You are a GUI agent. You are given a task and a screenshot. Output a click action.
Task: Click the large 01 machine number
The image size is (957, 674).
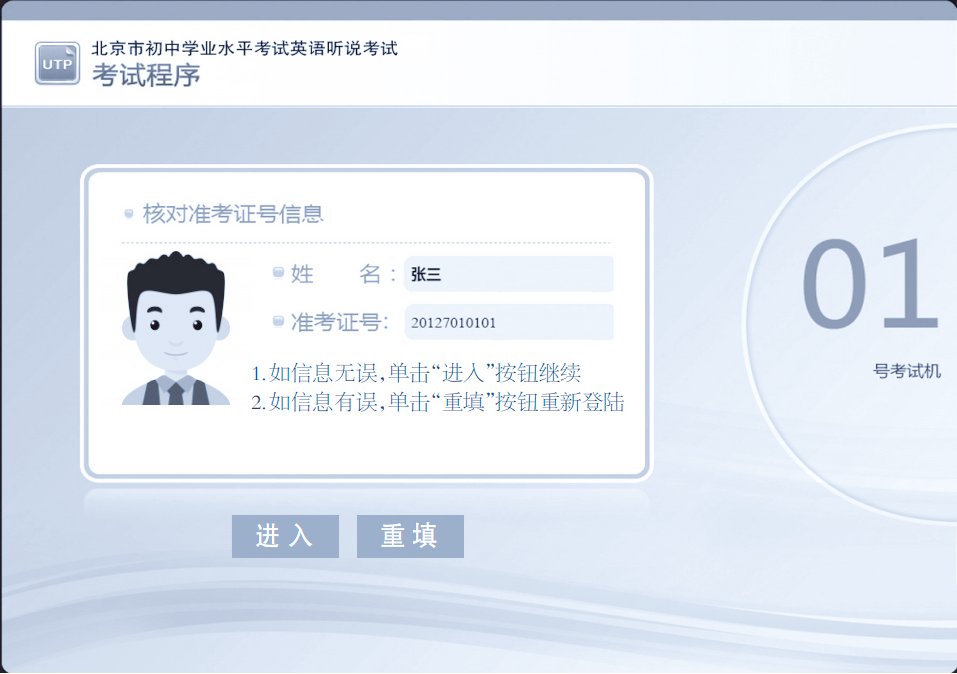coord(870,283)
